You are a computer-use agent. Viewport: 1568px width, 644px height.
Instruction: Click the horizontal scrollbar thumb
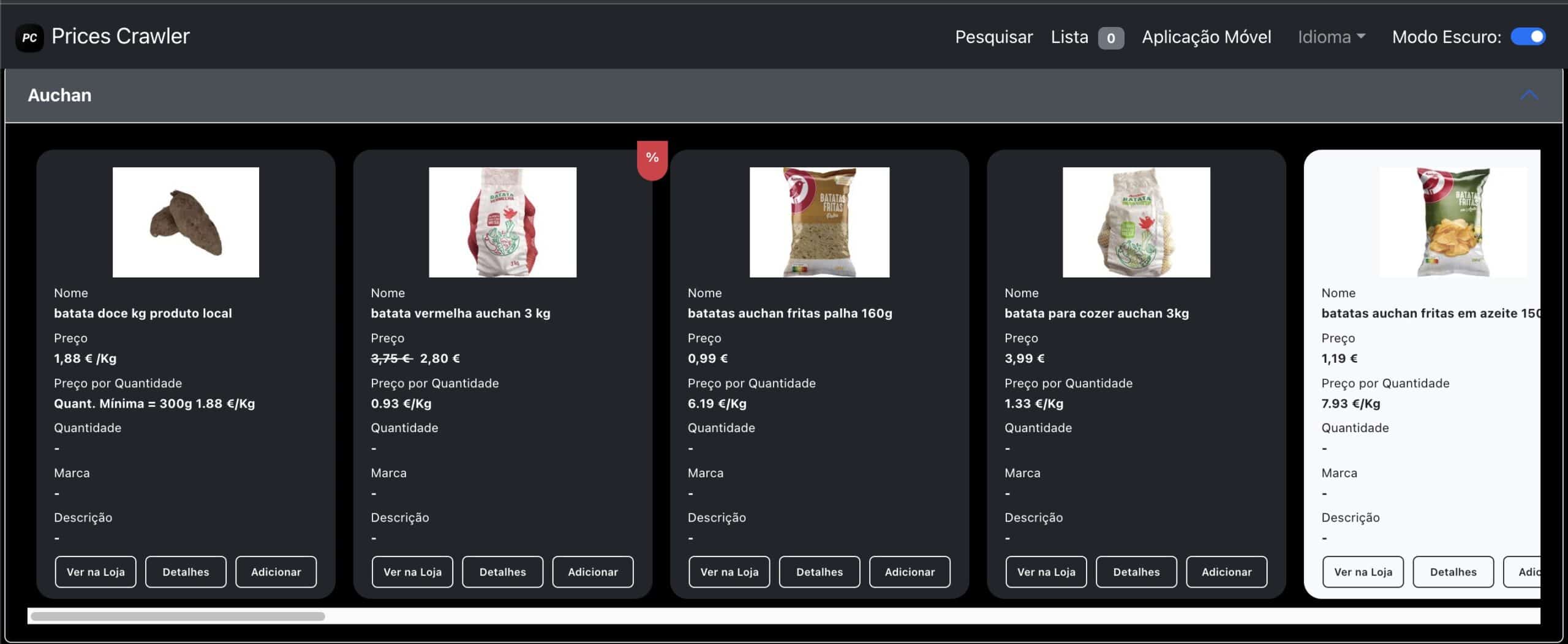click(x=178, y=616)
